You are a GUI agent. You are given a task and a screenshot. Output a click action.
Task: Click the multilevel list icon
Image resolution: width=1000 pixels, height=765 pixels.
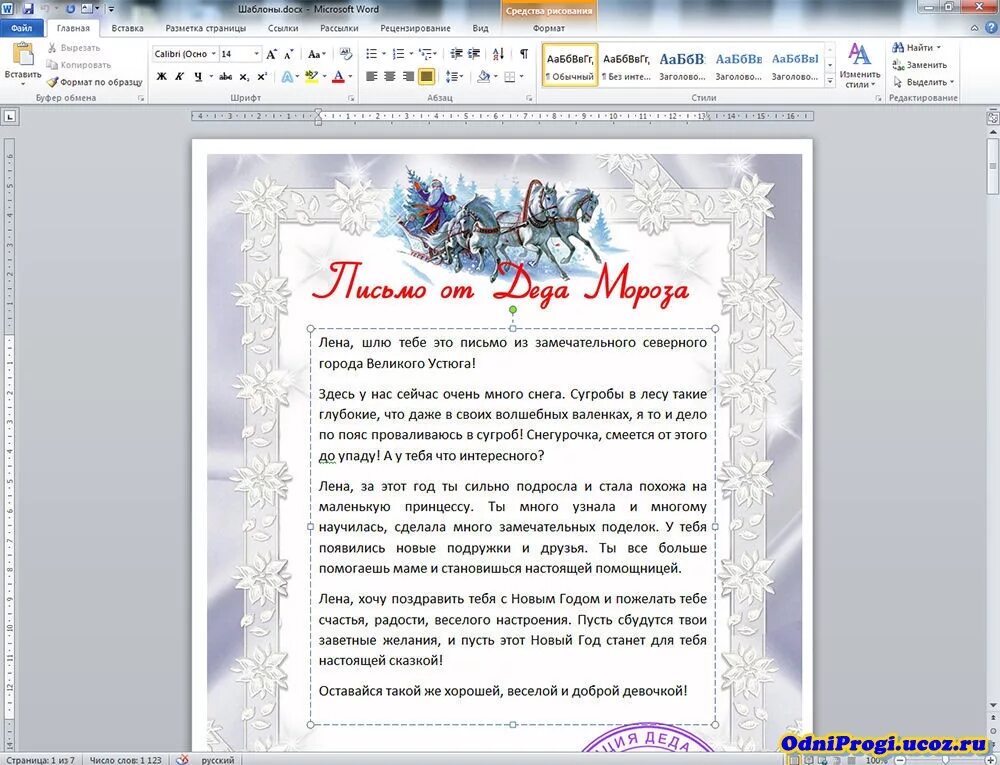(x=425, y=54)
